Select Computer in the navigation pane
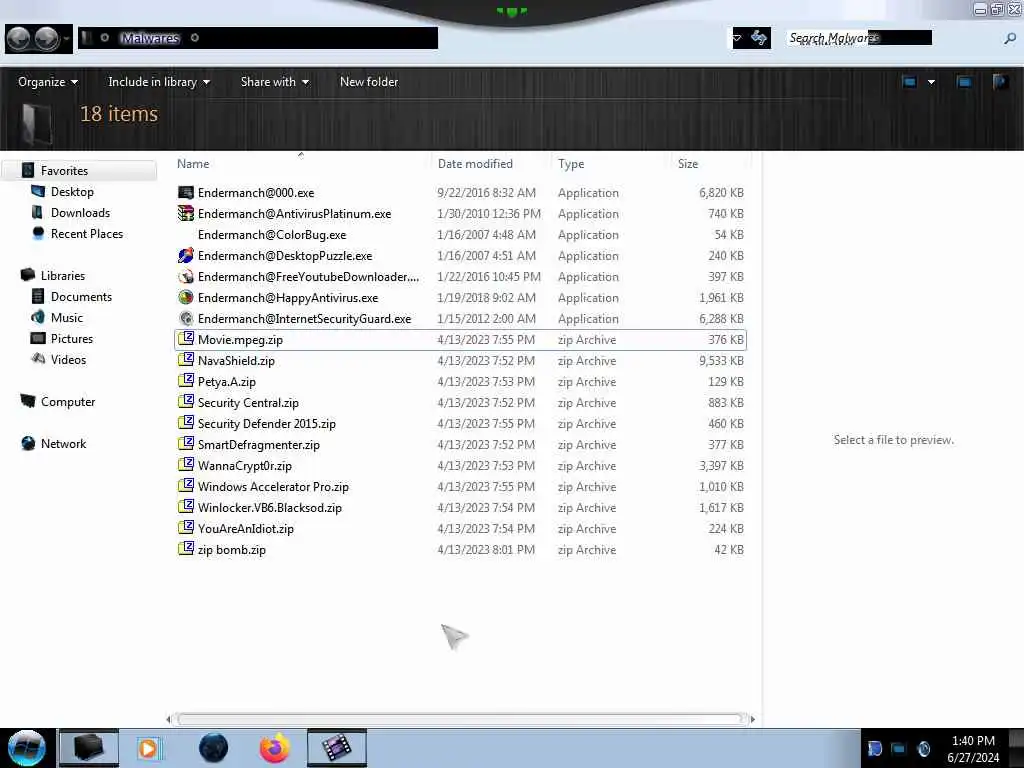This screenshot has width=1024, height=768. pos(68,402)
